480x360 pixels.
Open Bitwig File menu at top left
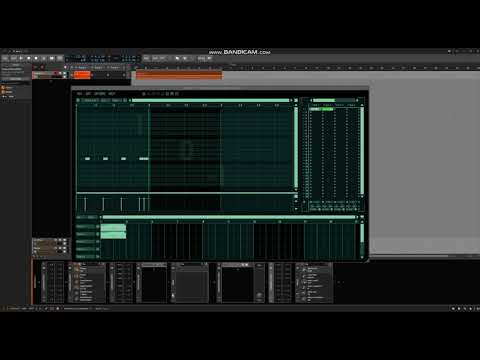tap(5, 58)
